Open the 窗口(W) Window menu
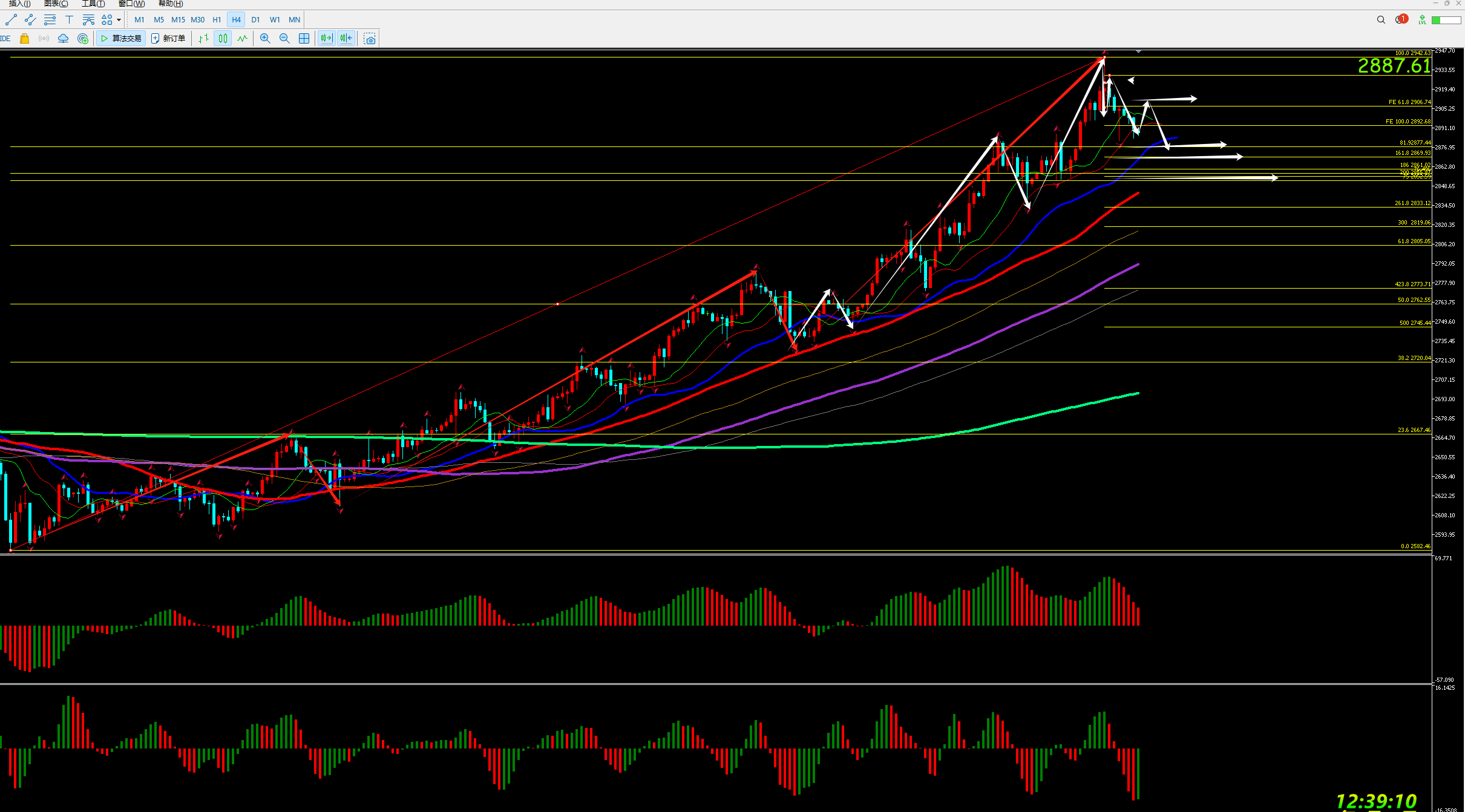The width and height of the screenshot is (1465, 812). click(131, 4)
